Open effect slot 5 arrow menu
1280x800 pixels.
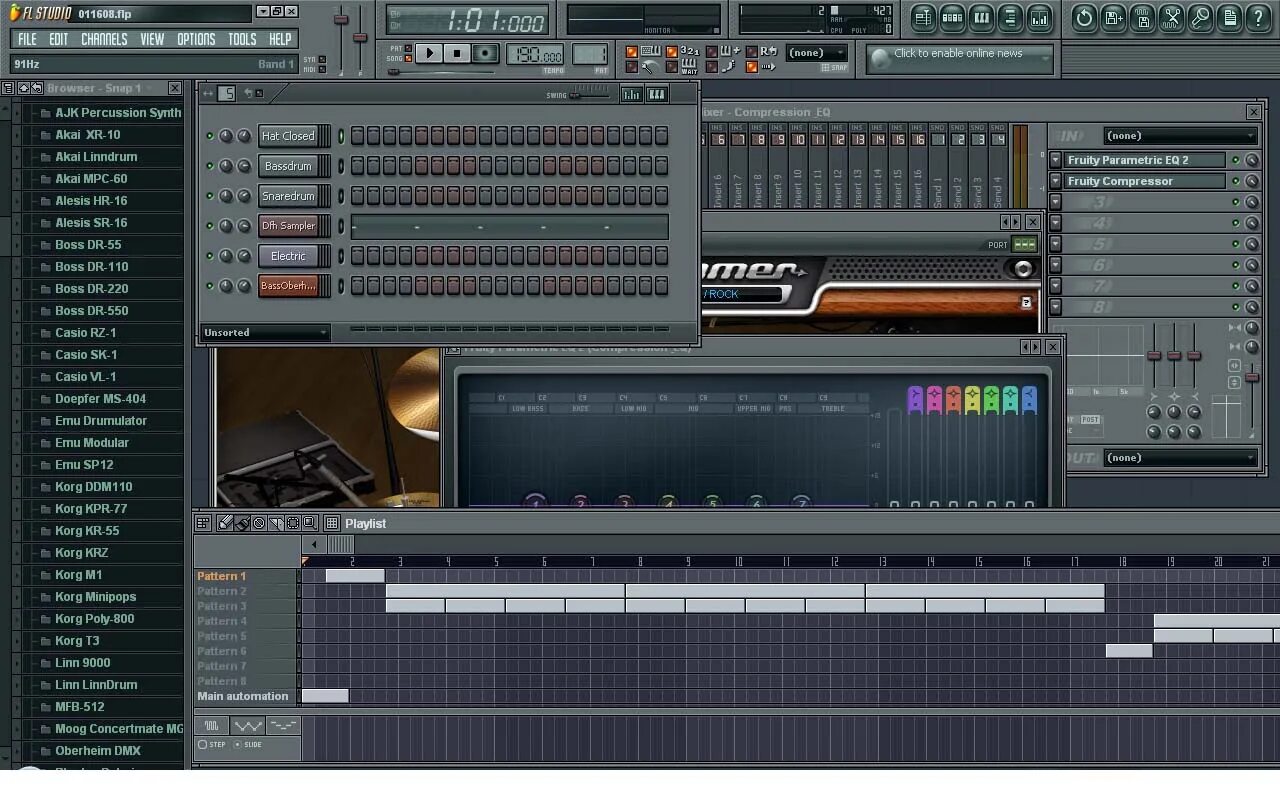pos(1055,244)
